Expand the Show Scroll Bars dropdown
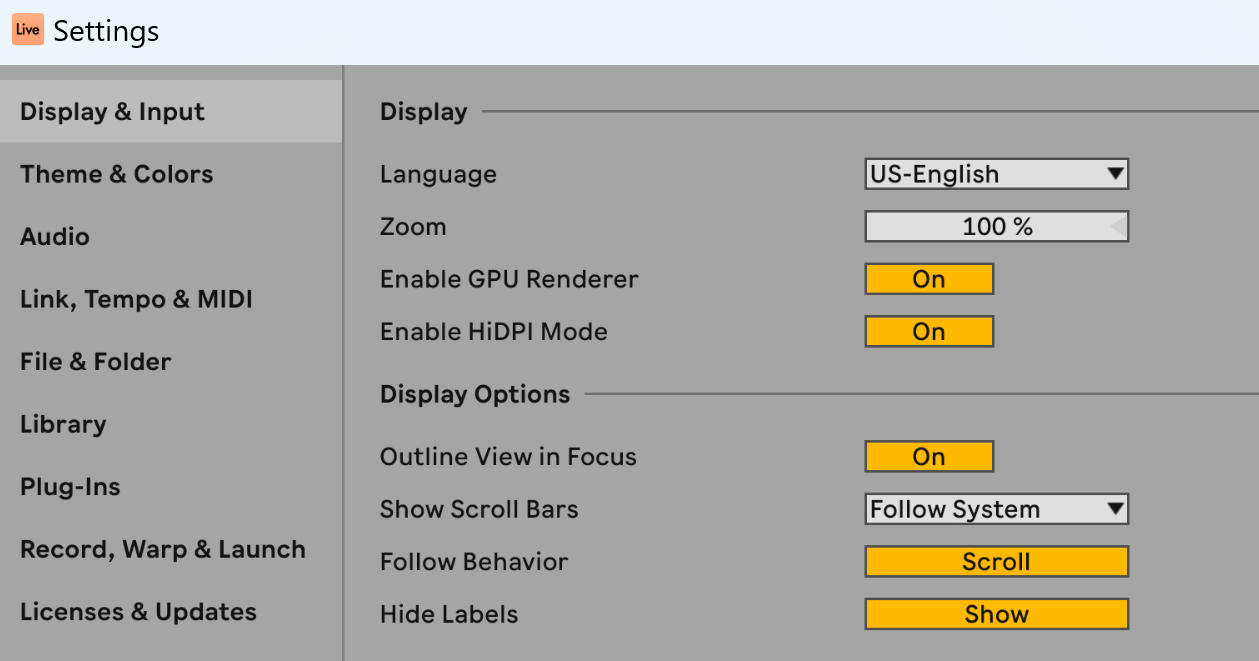1259x661 pixels. [x=995, y=509]
